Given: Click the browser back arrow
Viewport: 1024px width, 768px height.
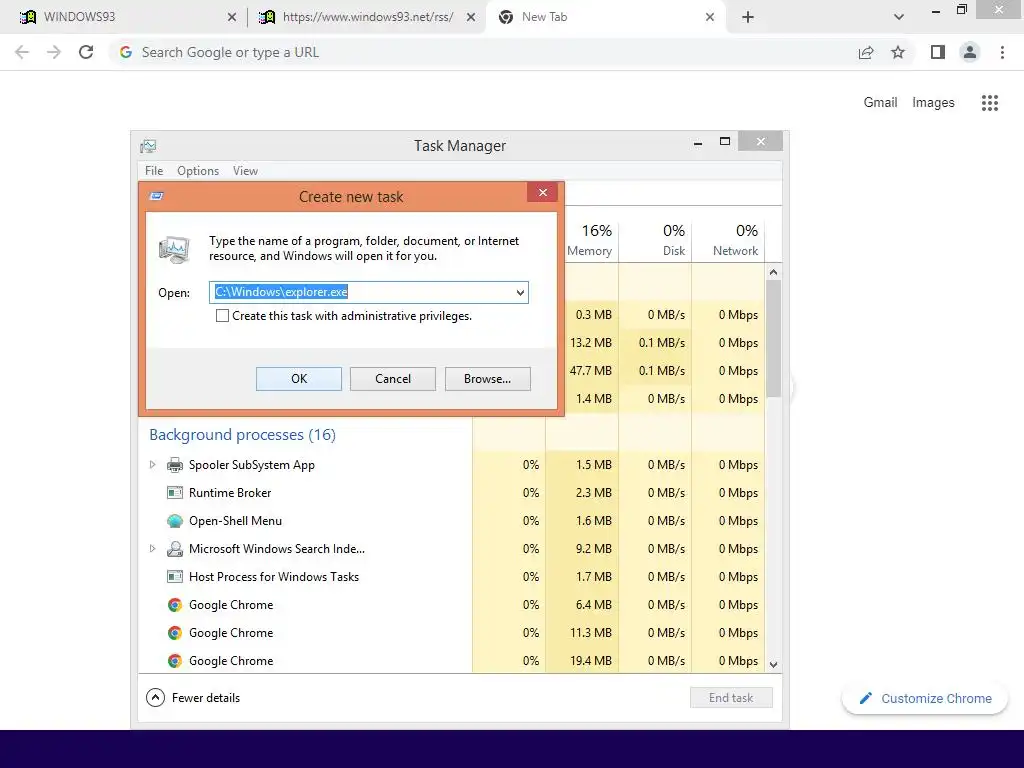Looking at the screenshot, I should (x=22, y=52).
